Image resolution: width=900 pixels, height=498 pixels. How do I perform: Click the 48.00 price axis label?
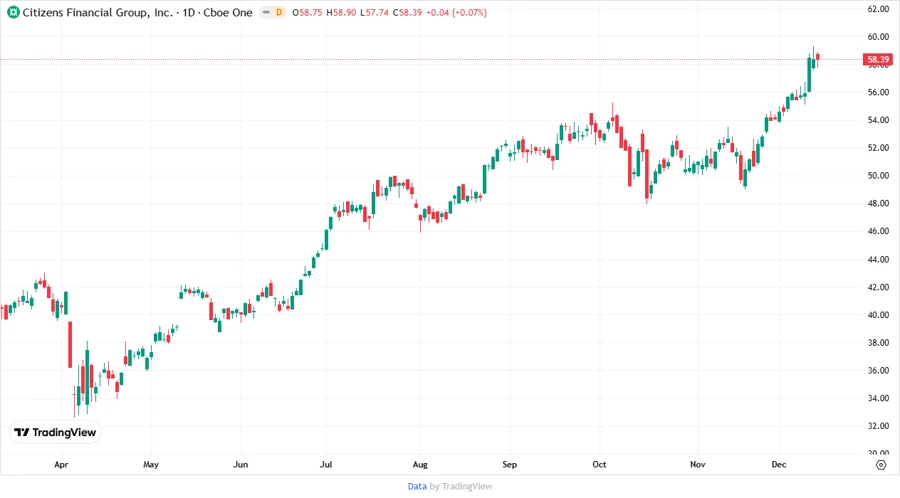click(878, 204)
